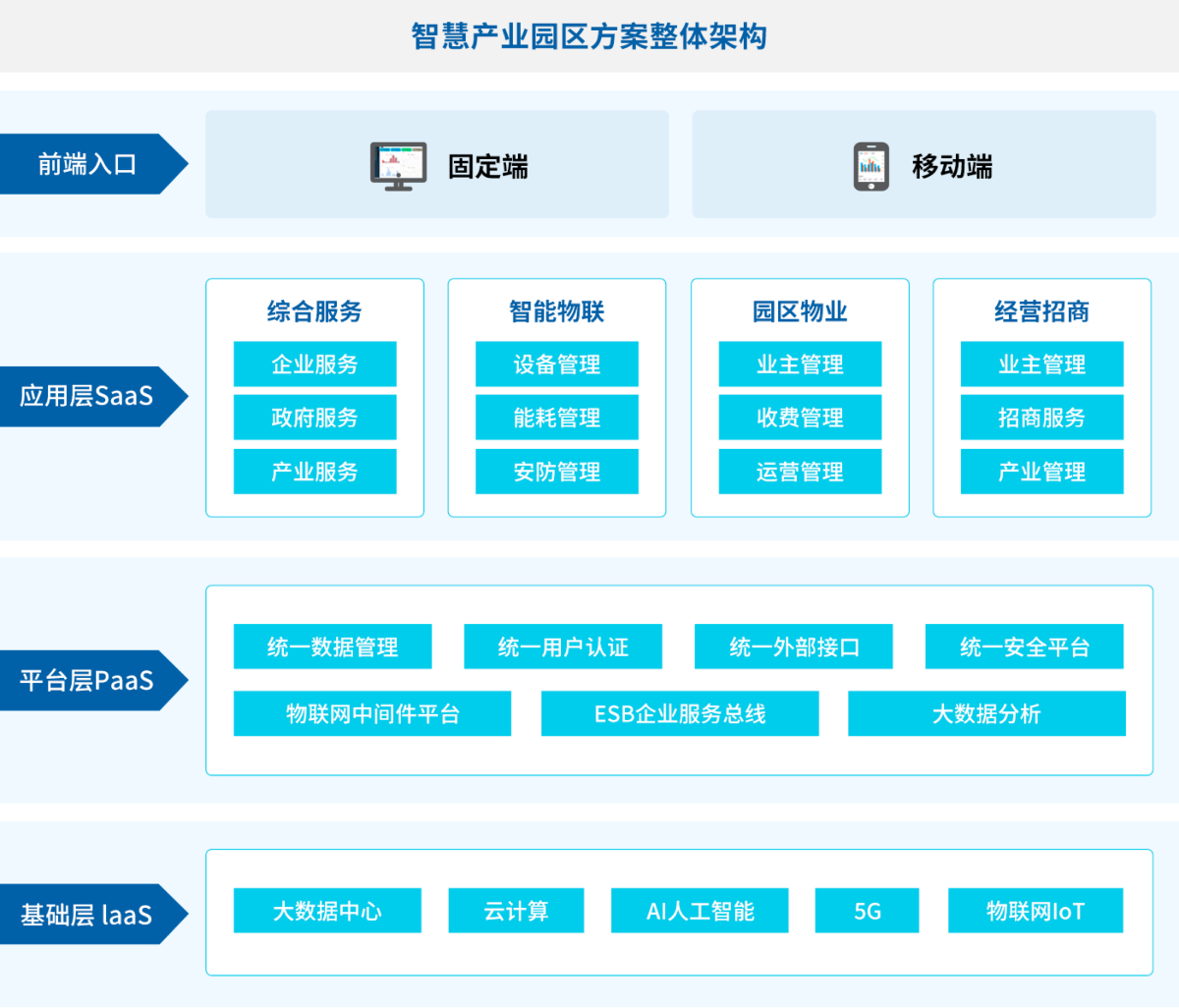
Task: Choose the 设备管理 block
Action: point(556,364)
